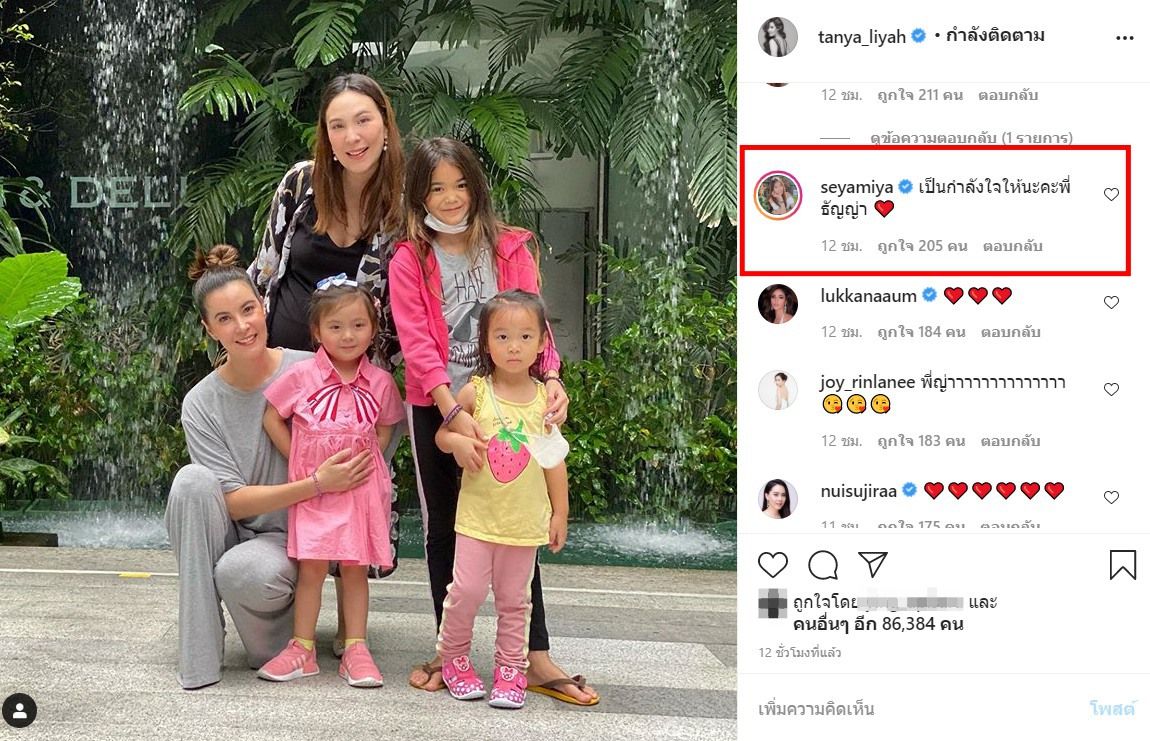
Task: View the 86,384 others likes list
Action: [878, 624]
